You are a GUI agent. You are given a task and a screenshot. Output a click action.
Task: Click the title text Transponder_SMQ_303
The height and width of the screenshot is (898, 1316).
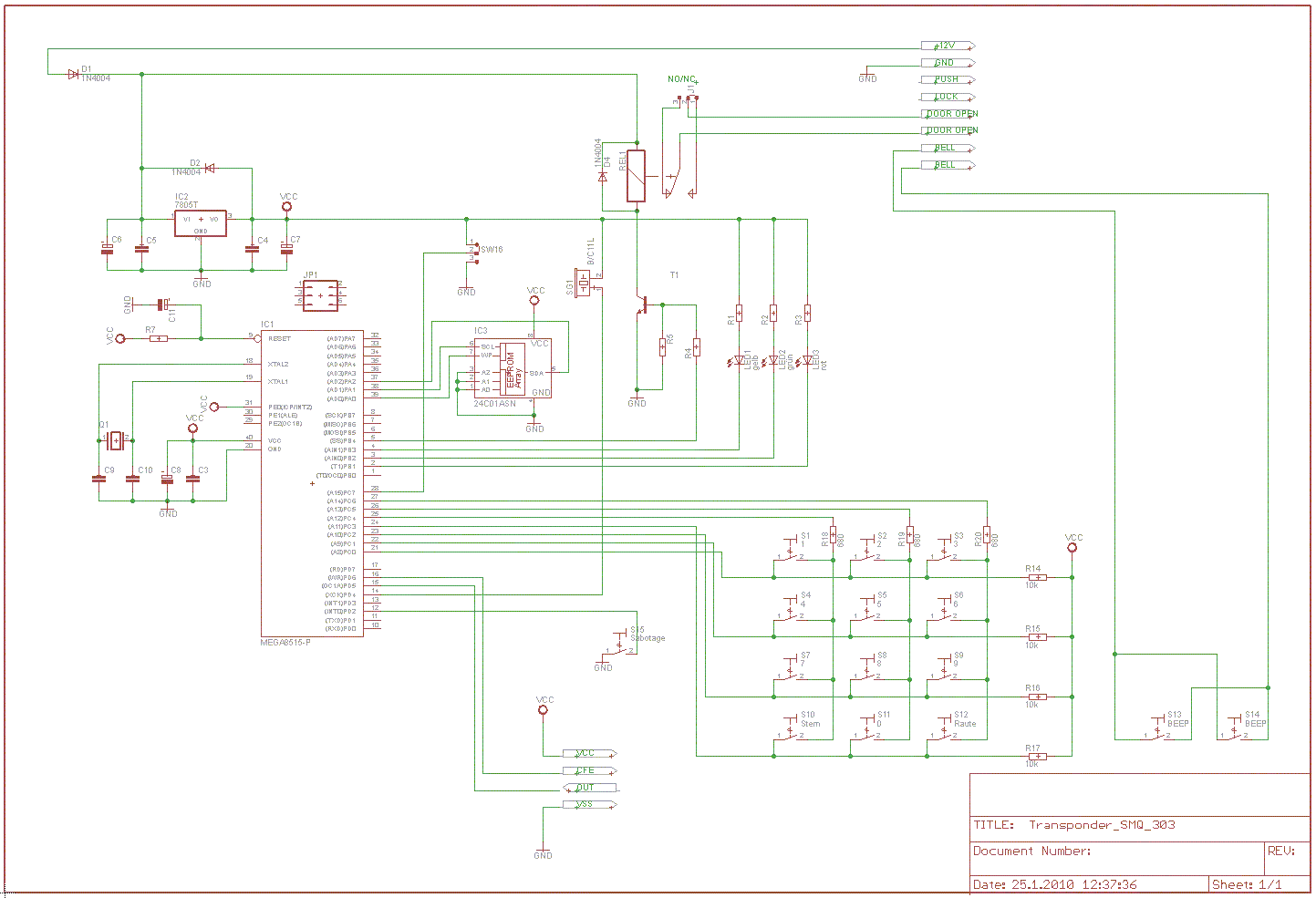click(1102, 824)
